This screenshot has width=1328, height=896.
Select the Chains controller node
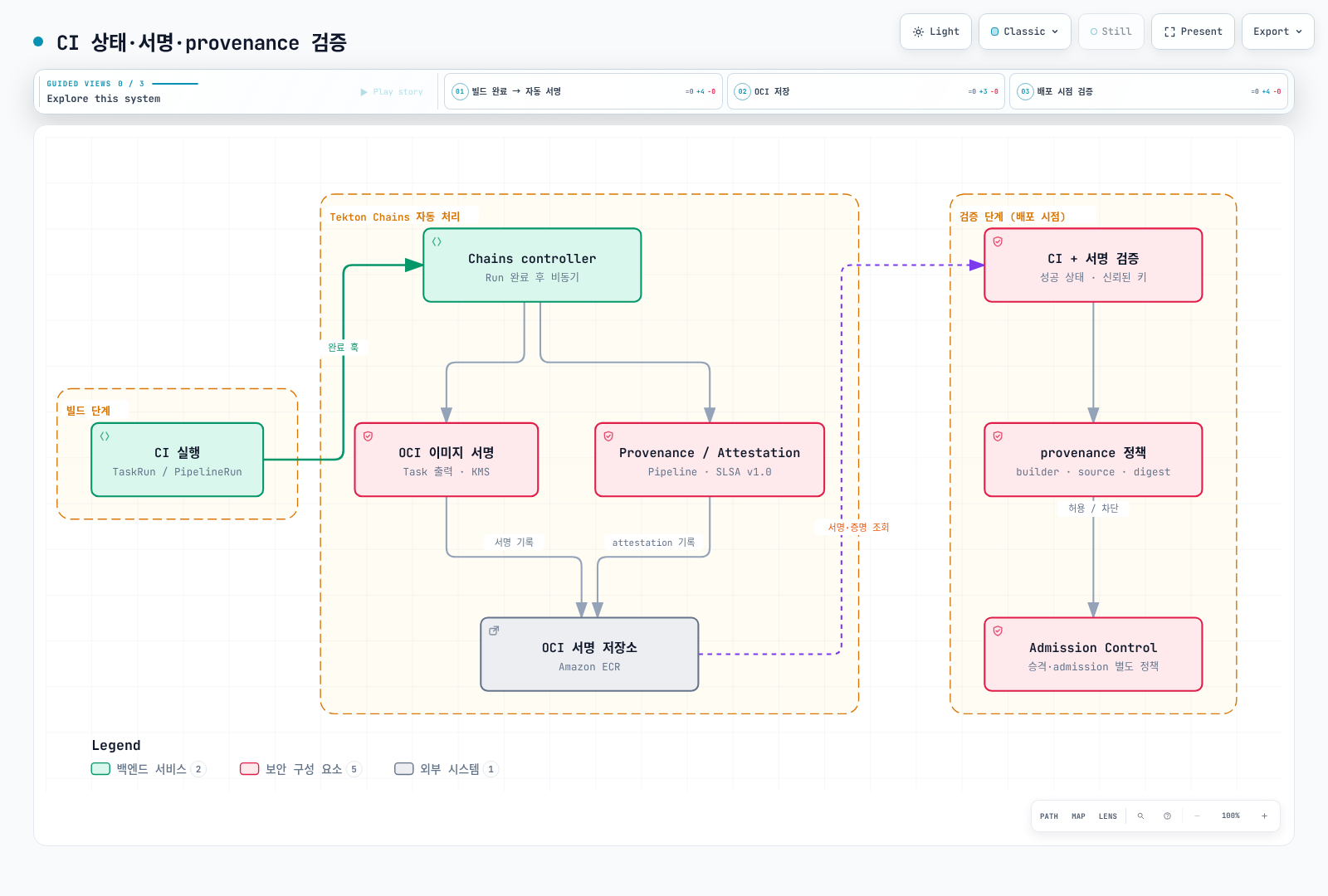click(x=532, y=265)
